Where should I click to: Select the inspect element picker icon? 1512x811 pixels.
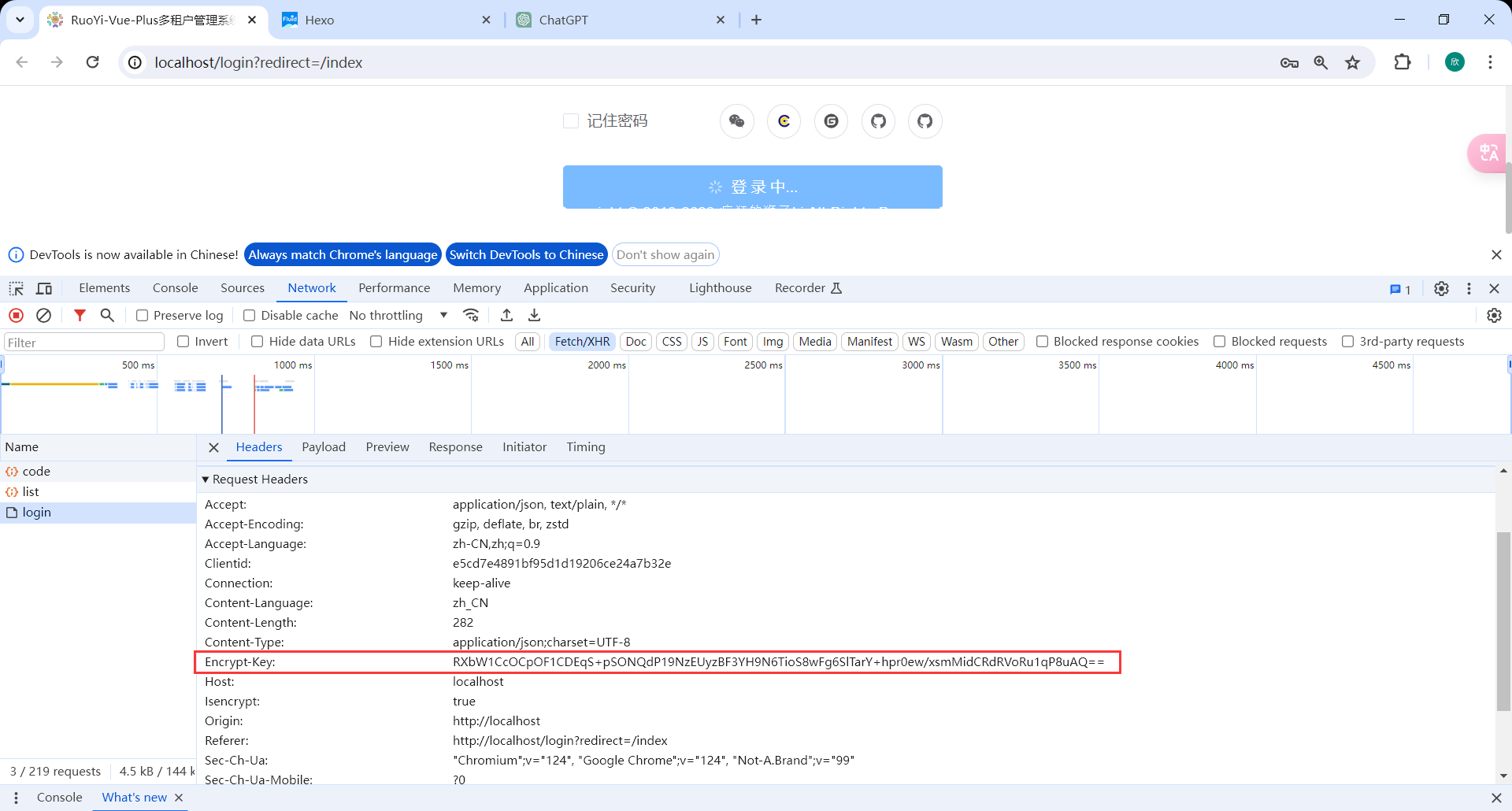[17, 288]
